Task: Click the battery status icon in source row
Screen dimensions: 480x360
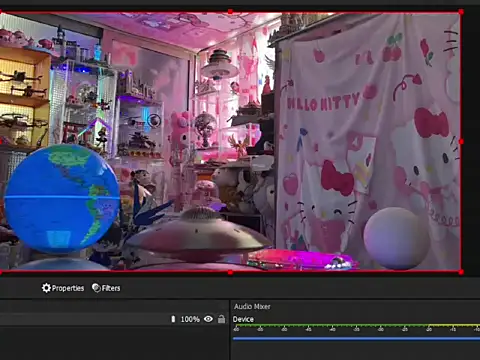Action: click(173, 319)
